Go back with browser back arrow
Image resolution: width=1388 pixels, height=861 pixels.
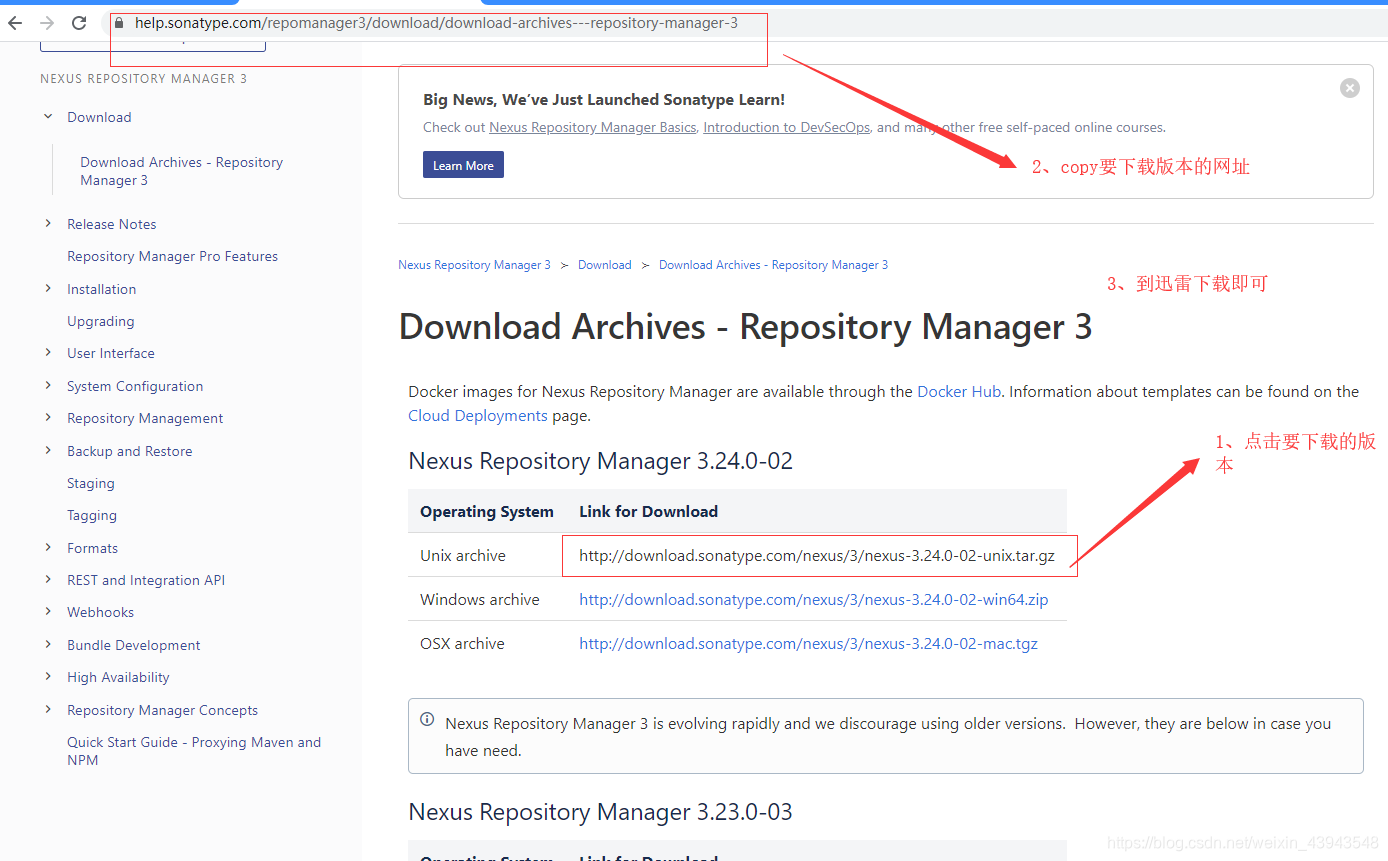[15, 23]
